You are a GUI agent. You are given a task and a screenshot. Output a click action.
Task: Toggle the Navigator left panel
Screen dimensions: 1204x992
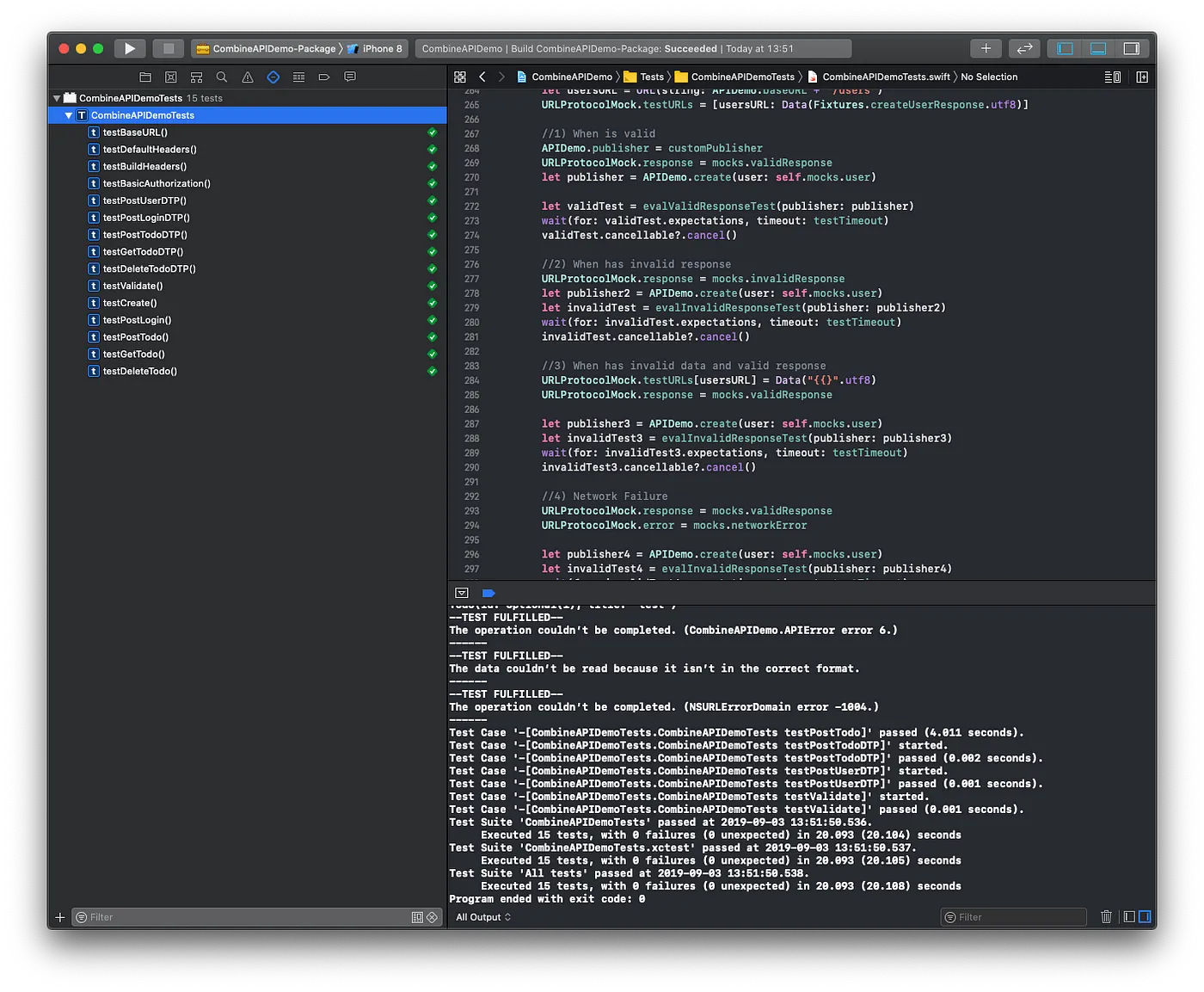click(x=1065, y=49)
